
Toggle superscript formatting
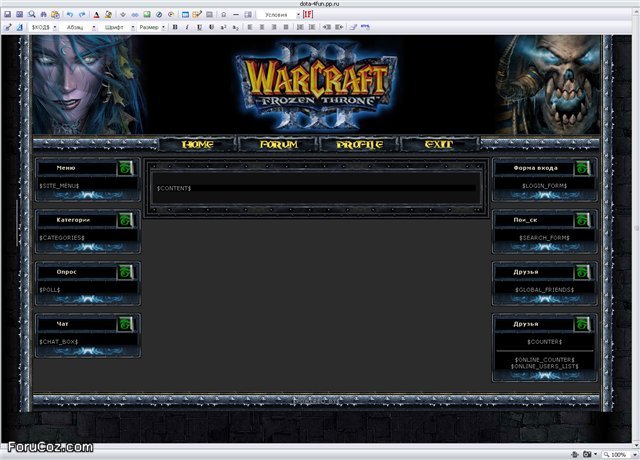coord(223,27)
